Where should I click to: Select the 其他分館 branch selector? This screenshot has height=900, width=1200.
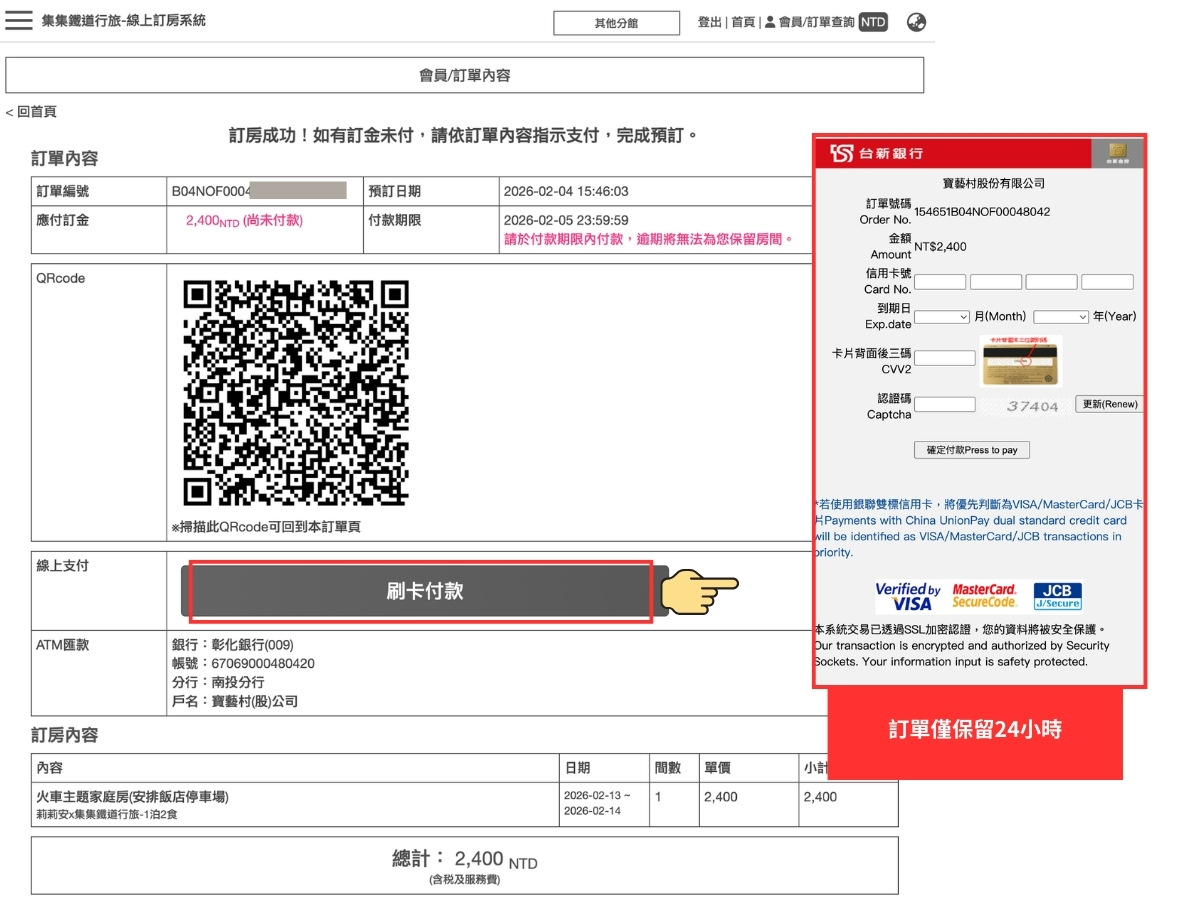[616, 22]
